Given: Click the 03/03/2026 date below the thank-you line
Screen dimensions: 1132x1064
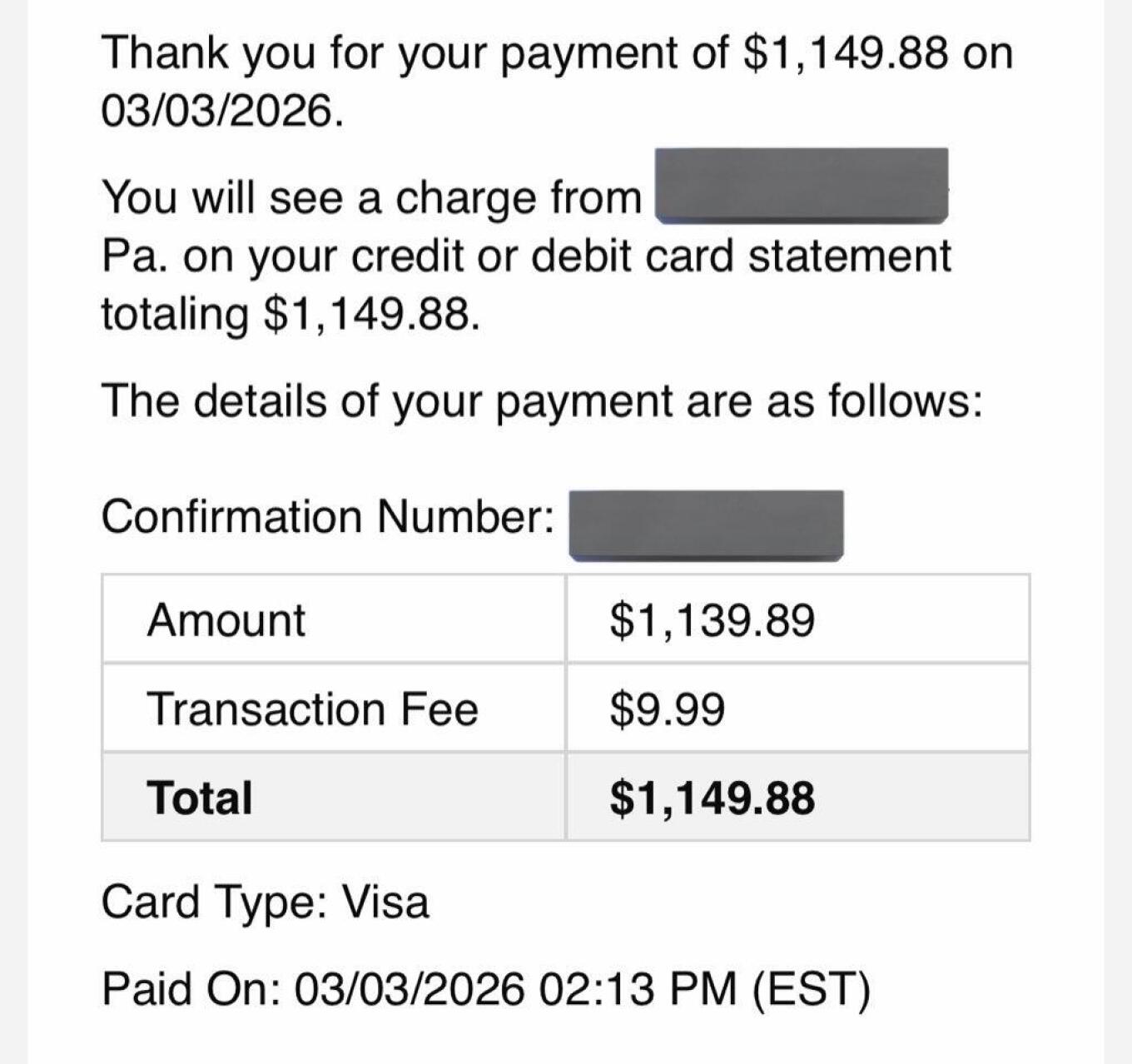Looking at the screenshot, I should point(221,111).
